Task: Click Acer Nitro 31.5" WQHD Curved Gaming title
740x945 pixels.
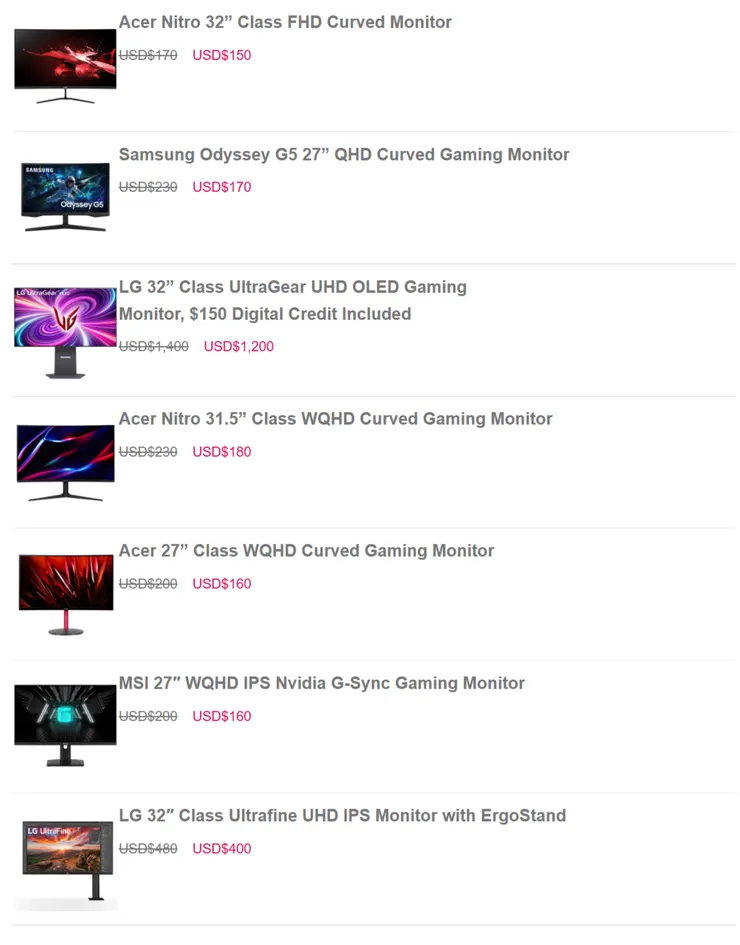Action: point(335,419)
